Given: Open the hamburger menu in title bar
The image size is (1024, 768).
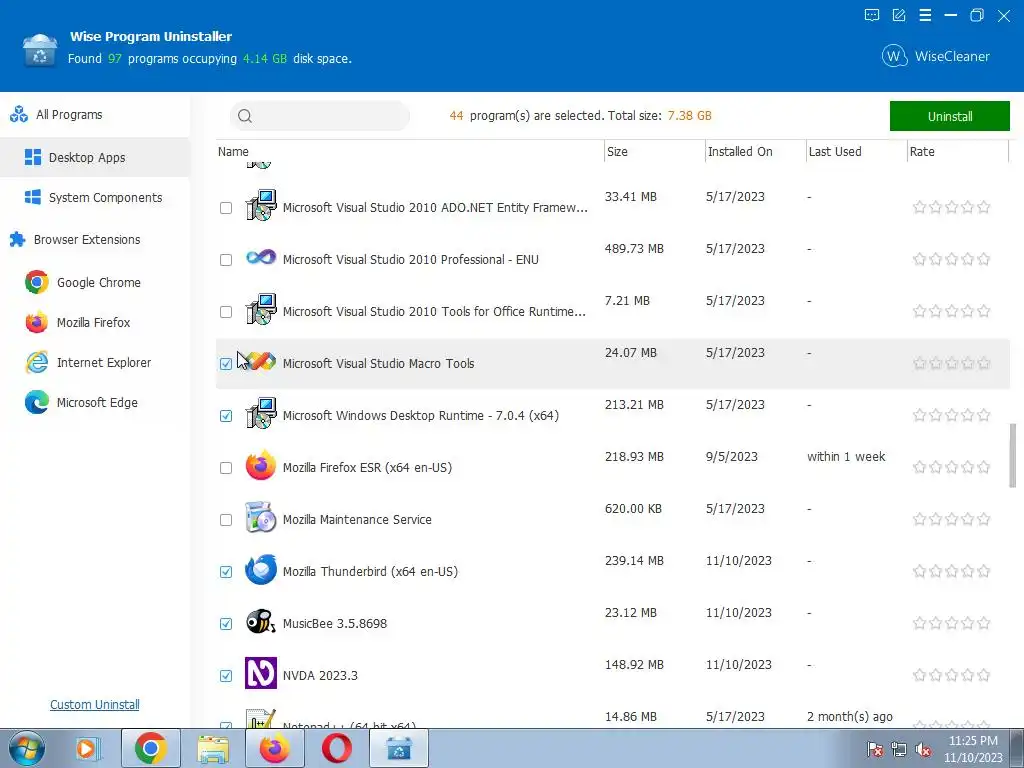Looking at the screenshot, I should tap(925, 15).
